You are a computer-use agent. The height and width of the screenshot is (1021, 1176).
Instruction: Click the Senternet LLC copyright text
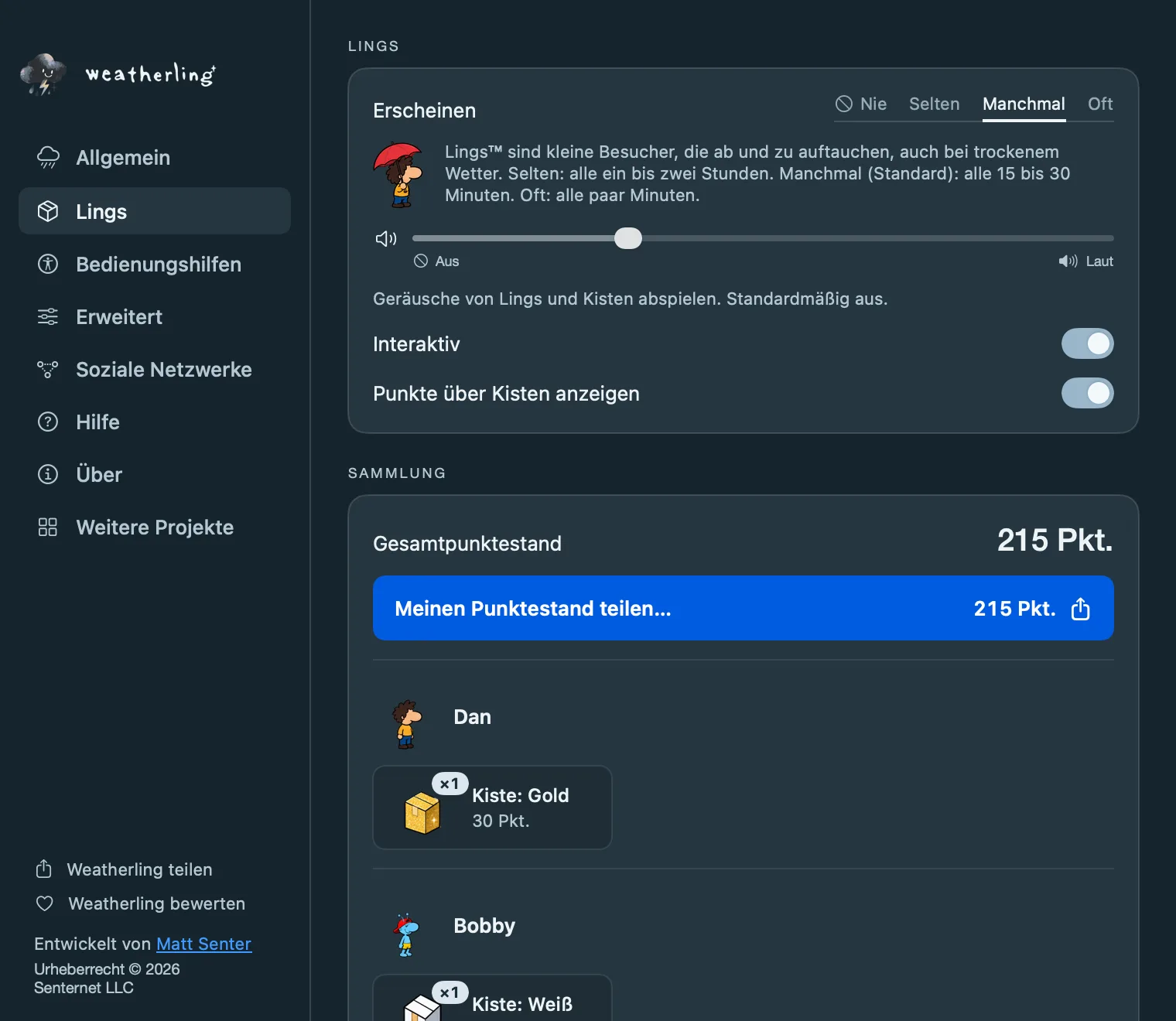[x=84, y=988]
